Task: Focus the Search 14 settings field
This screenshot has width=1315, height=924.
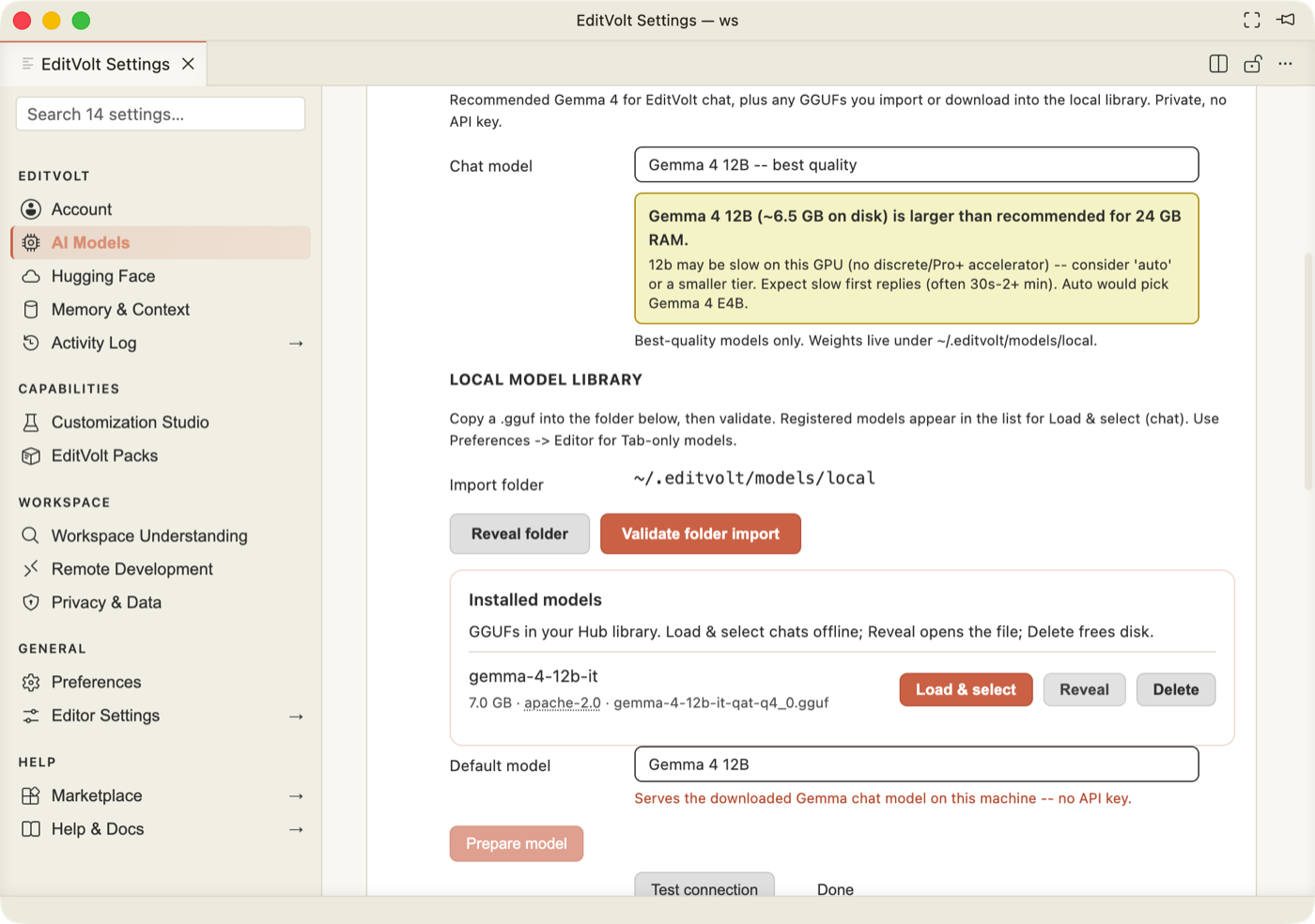Action: 161,114
